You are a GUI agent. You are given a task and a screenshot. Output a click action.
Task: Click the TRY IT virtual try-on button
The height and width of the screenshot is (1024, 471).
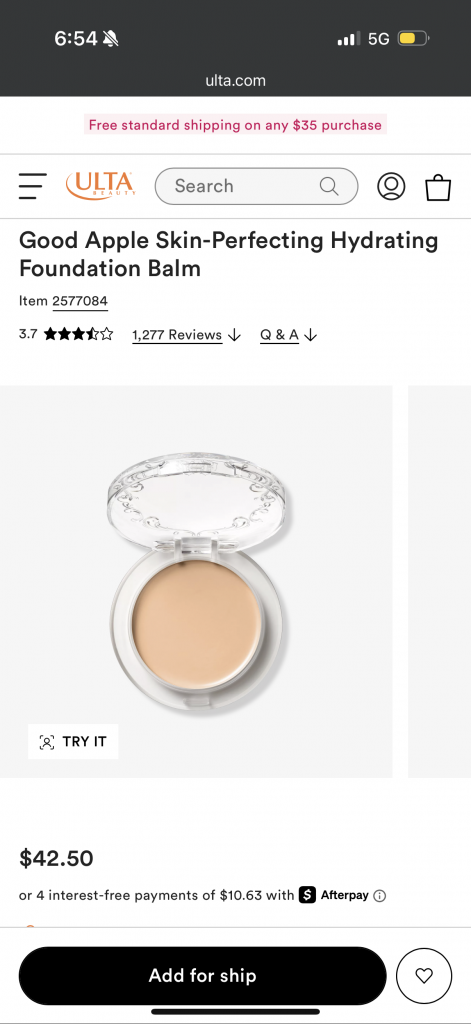tap(73, 741)
